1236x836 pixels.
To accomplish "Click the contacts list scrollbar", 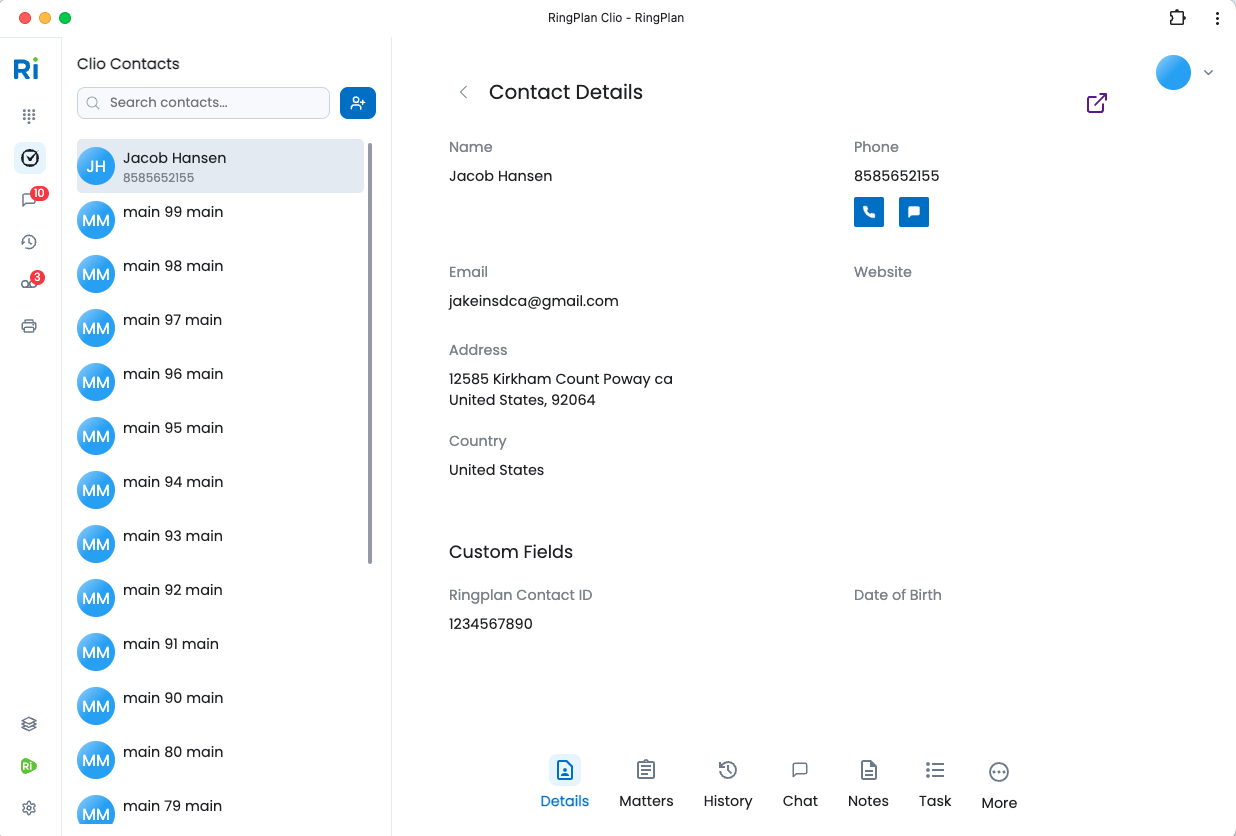I will (x=370, y=353).
